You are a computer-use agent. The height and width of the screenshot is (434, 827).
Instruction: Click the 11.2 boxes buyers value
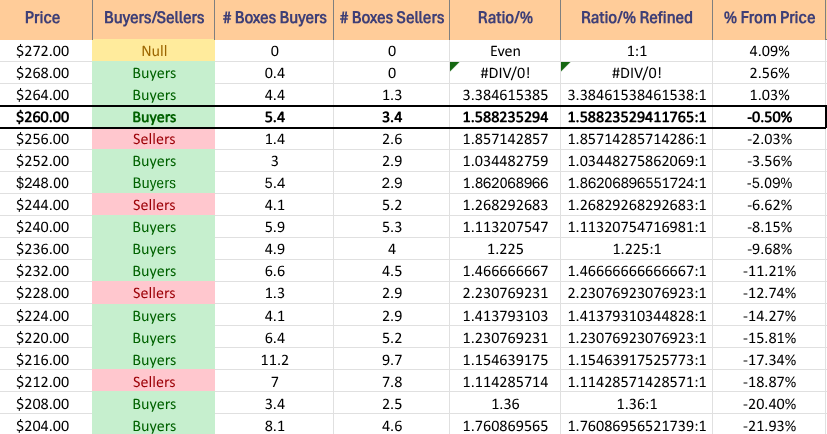click(x=274, y=360)
